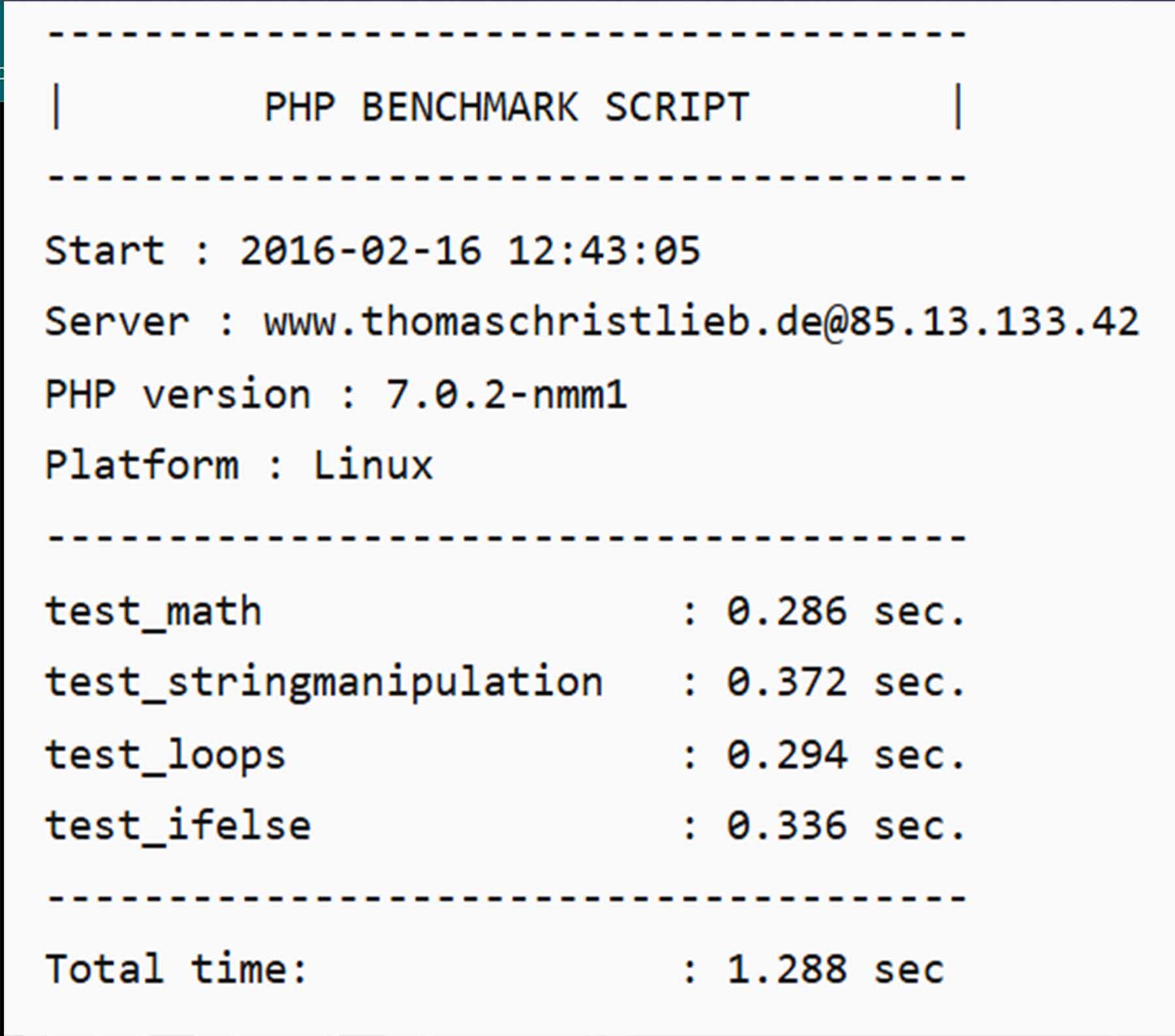Click the version number 7.0.2-nmm1
The width and height of the screenshot is (1175, 1036).
coord(507,394)
